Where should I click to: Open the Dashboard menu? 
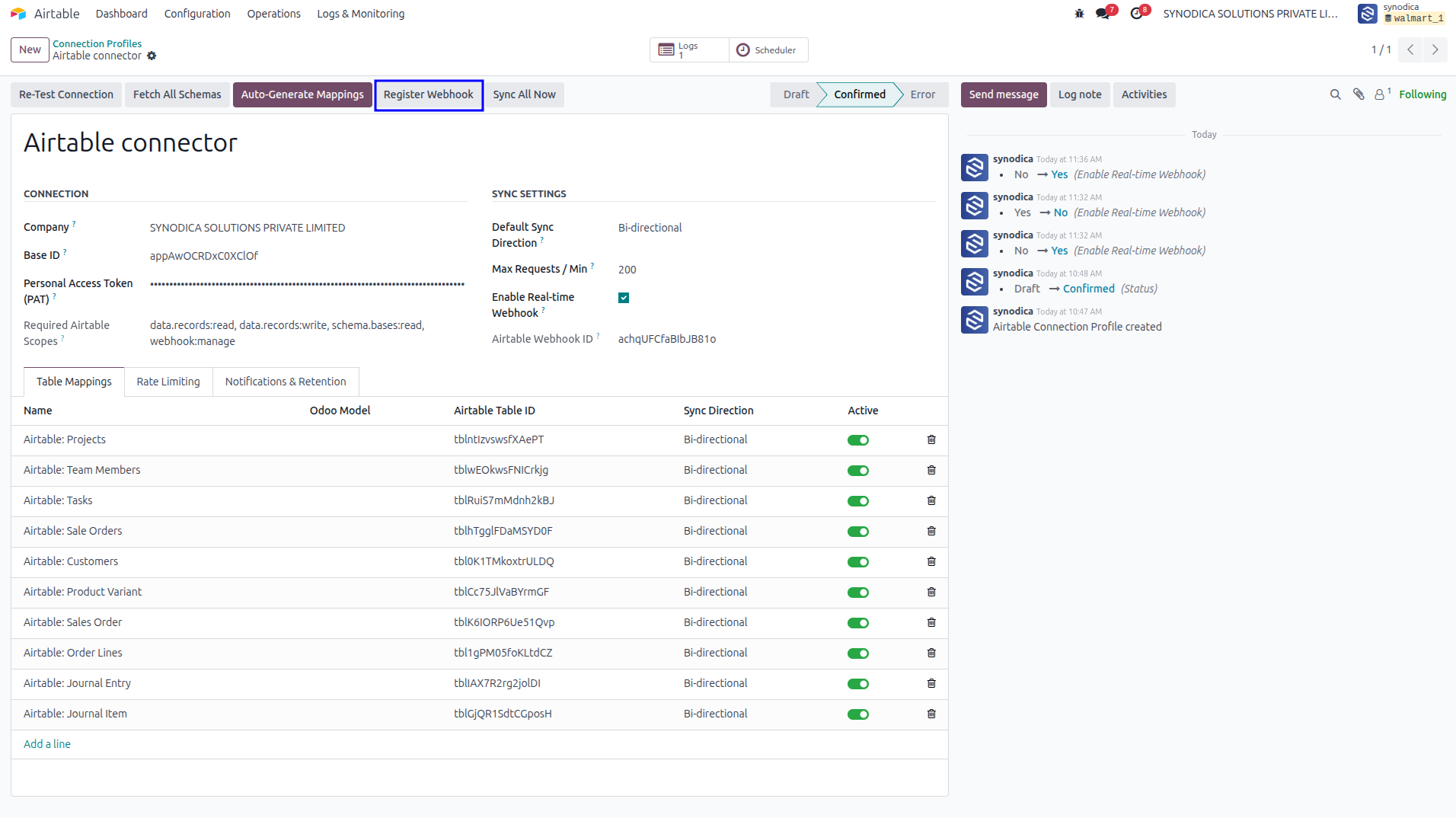(122, 14)
